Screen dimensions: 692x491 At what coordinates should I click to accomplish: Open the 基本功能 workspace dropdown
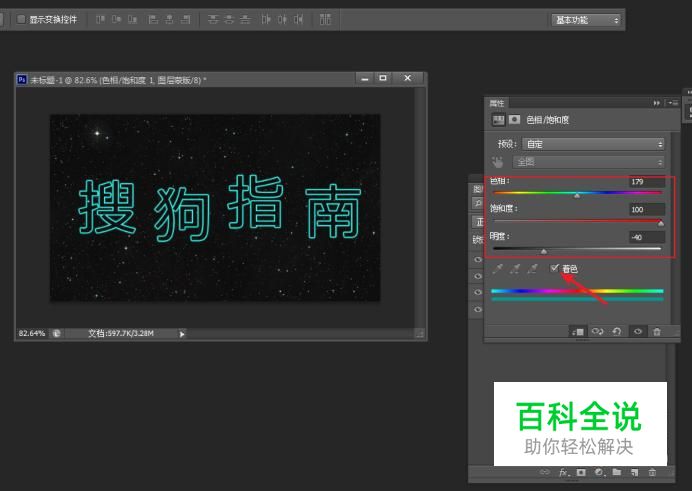click(x=587, y=20)
